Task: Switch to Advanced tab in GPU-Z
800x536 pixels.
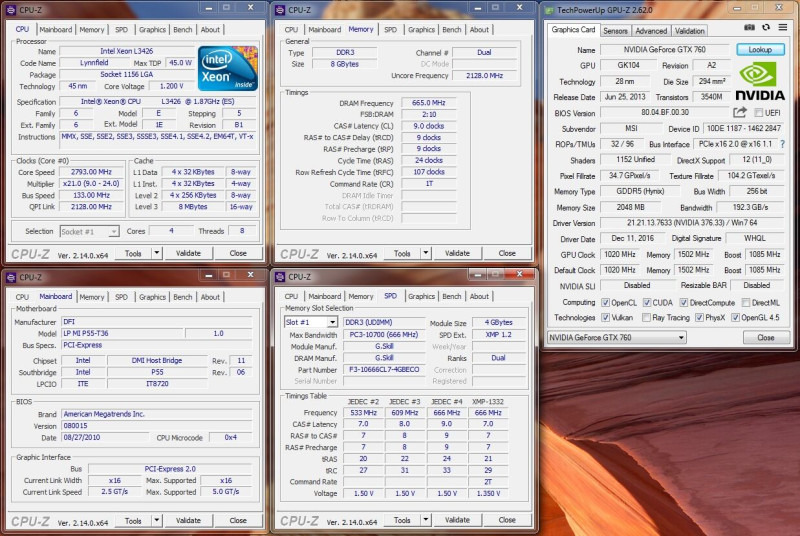Action: pos(651,31)
